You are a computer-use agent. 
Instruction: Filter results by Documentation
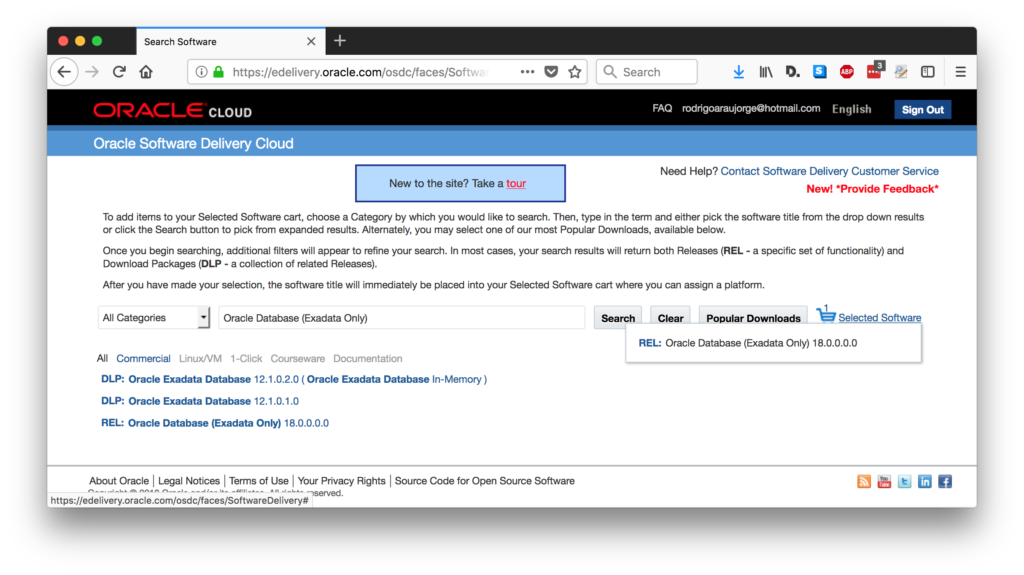(x=368, y=358)
